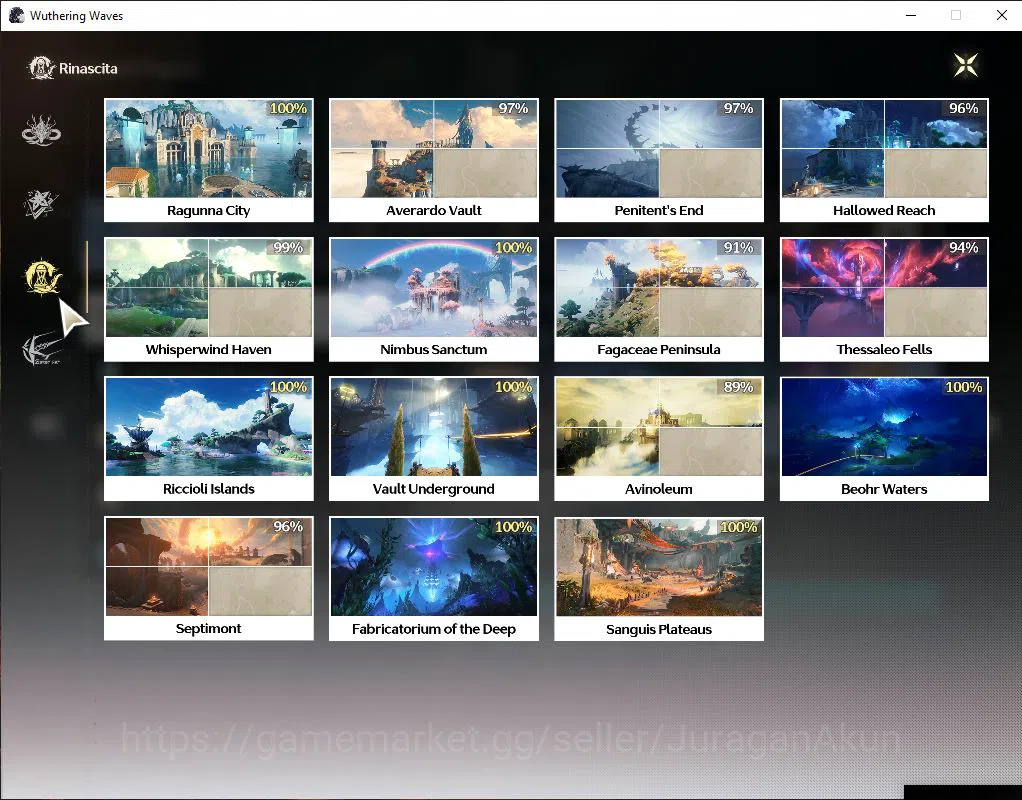Open the Beohr Waters area card
The image size is (1022, 800).
tap(884, 439)
